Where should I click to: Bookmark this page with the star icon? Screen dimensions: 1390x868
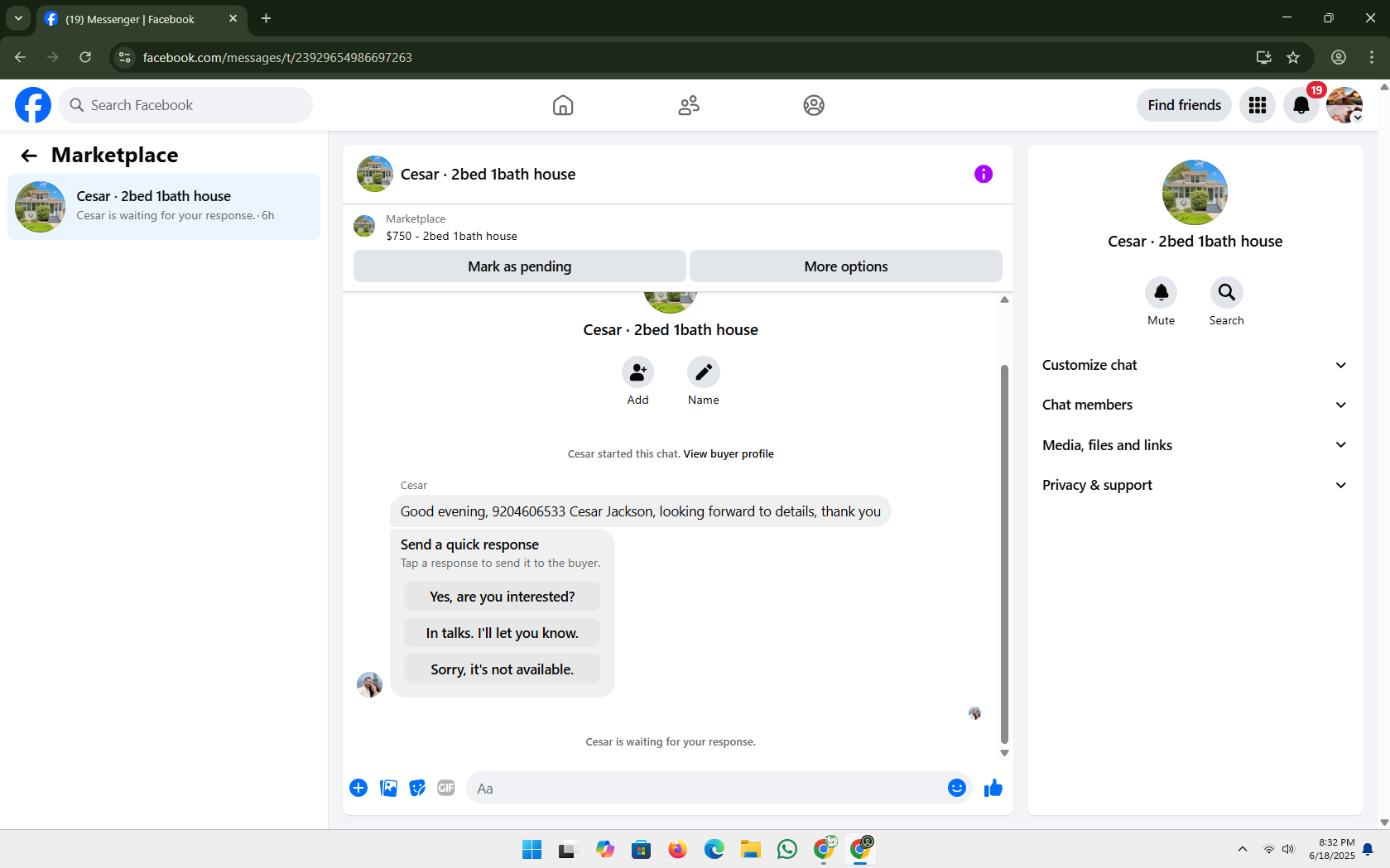click(1293, 57)
